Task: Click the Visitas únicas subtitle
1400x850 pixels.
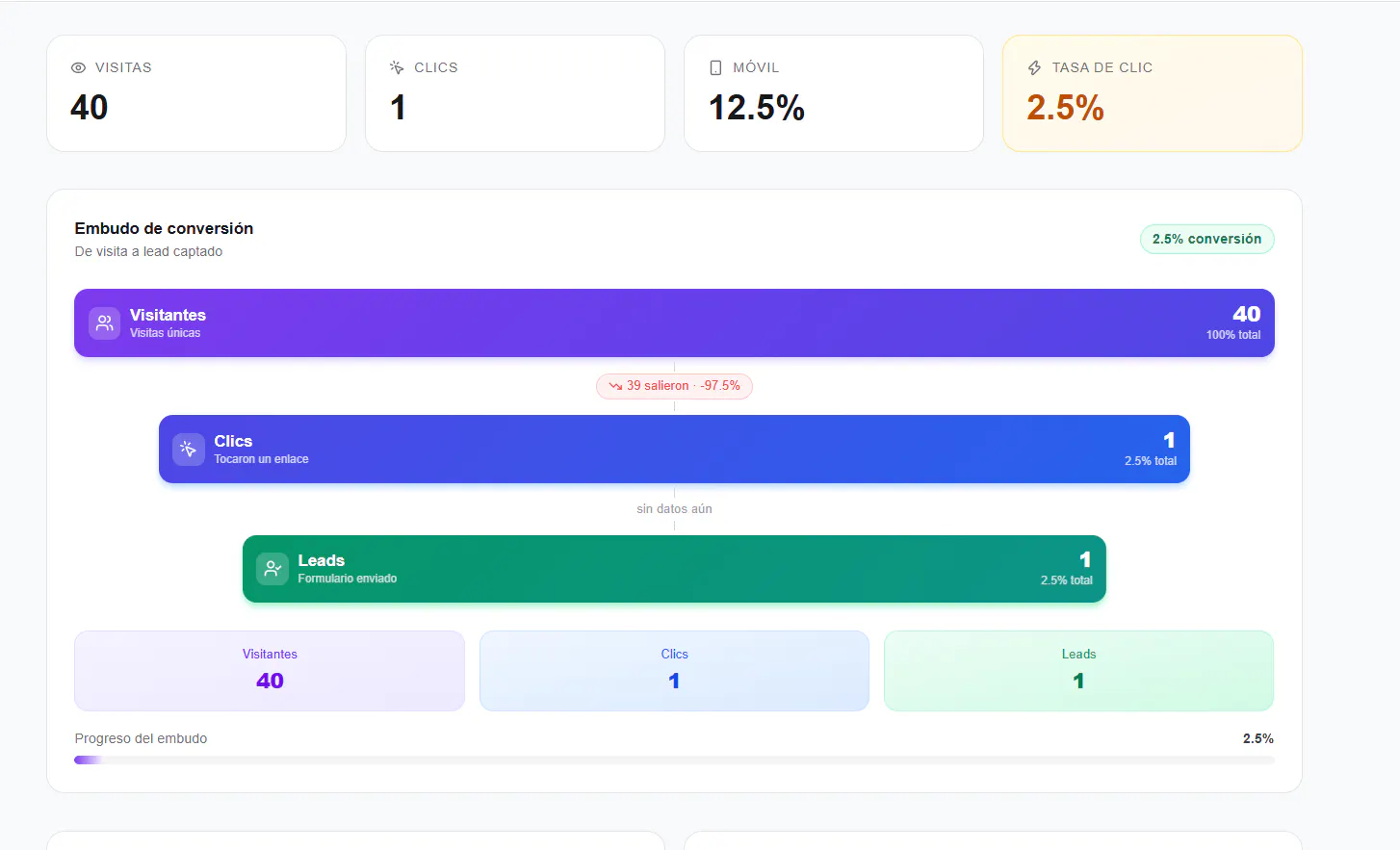Action: (166, 333)
